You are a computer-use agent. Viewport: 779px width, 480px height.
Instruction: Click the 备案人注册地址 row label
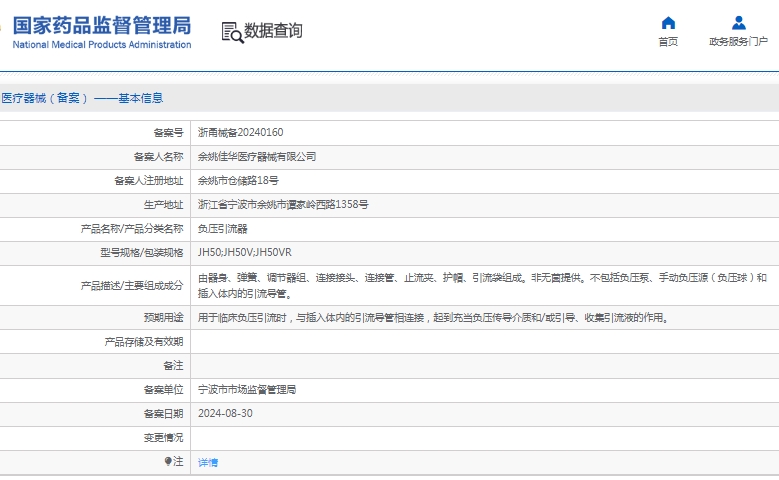click(149, 180)
